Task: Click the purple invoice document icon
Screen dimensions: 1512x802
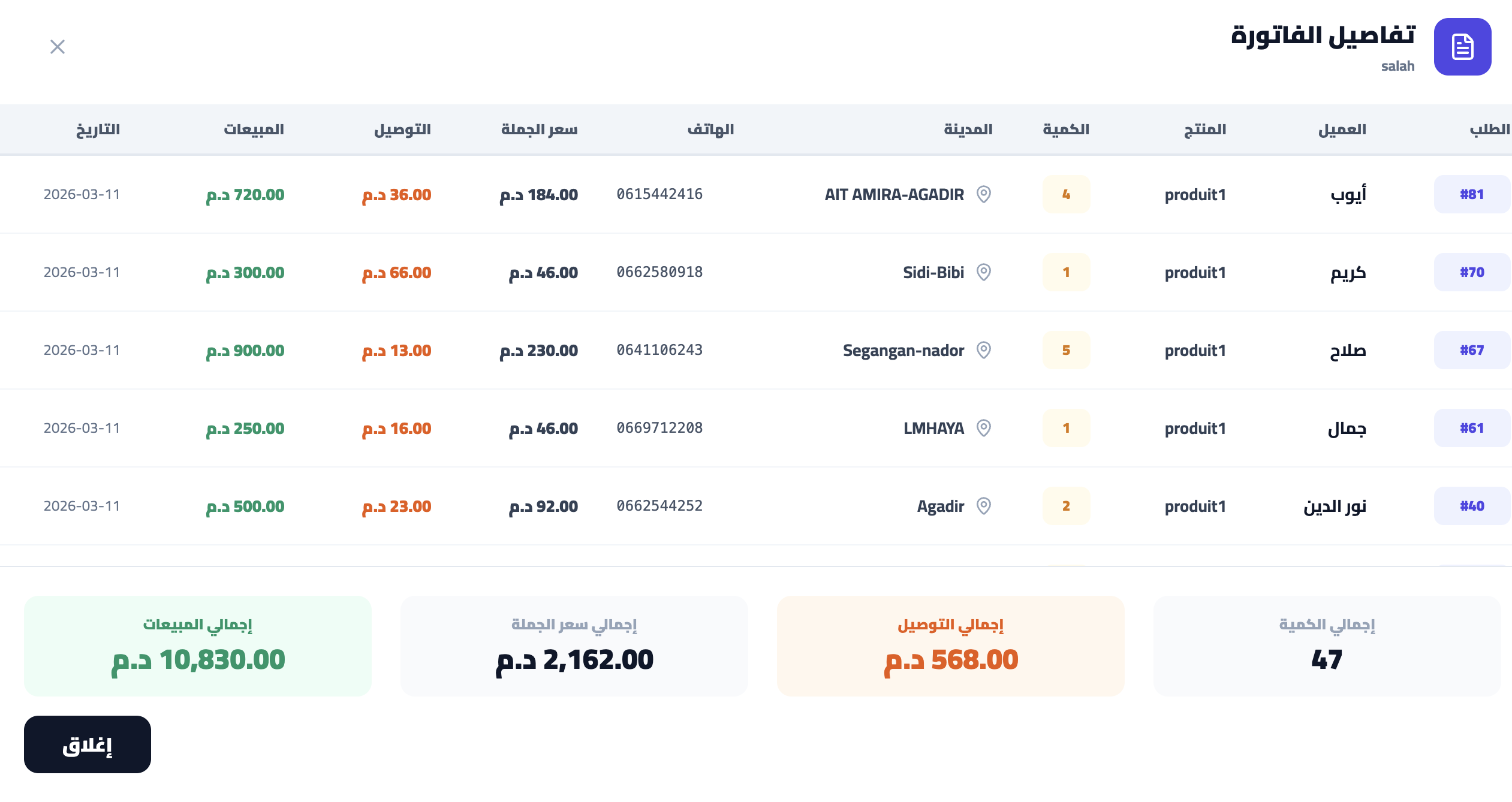Action: pyautogui.click(x=1462, y=47)
